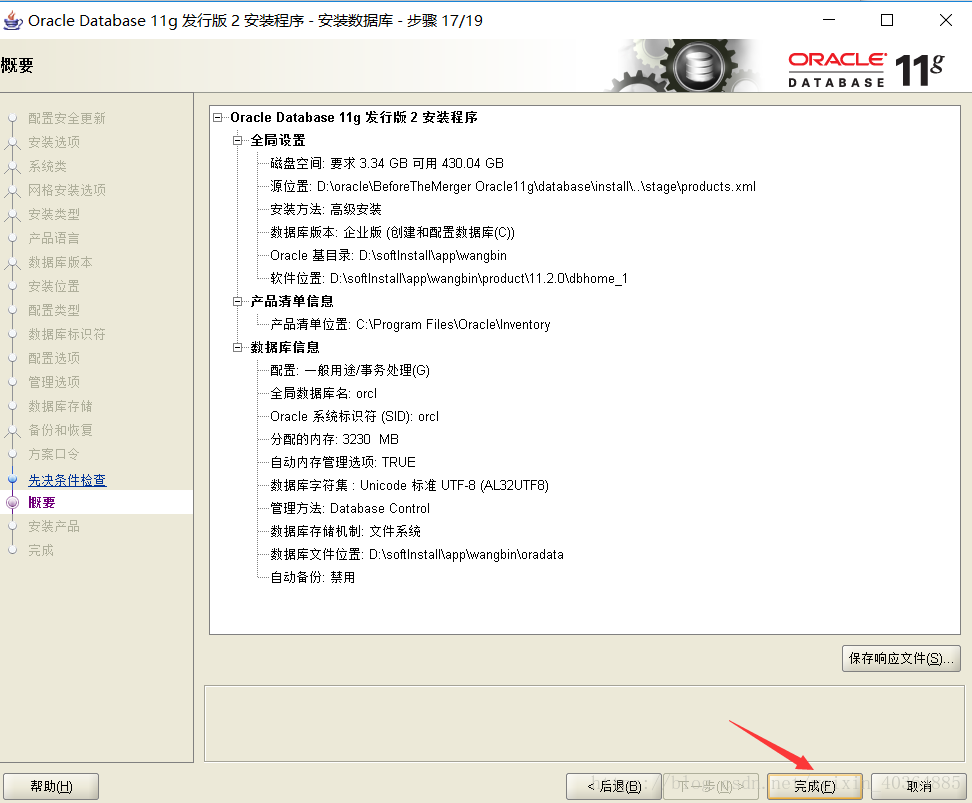This screenshot has width=972, height=803.
Task: Select the 配置类型 step in sidebar
Action: pos(54,310)
